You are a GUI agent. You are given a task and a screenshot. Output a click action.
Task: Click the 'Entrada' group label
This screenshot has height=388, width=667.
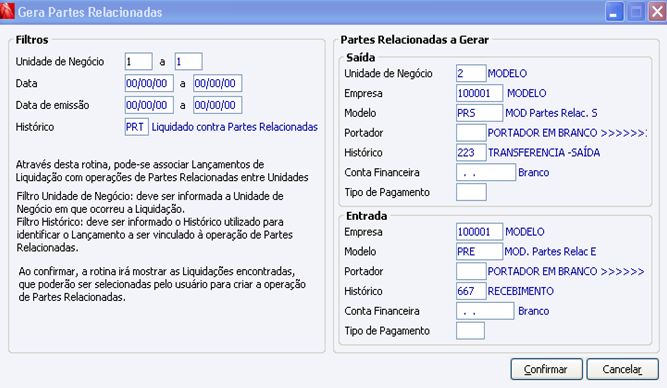pos(366,216)
